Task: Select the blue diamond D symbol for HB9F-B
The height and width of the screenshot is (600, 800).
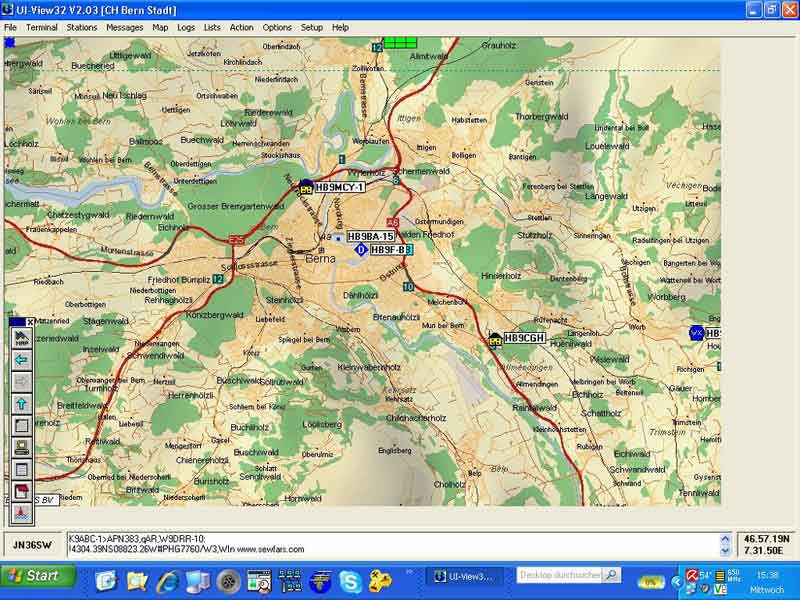Action: pos(361,250)
